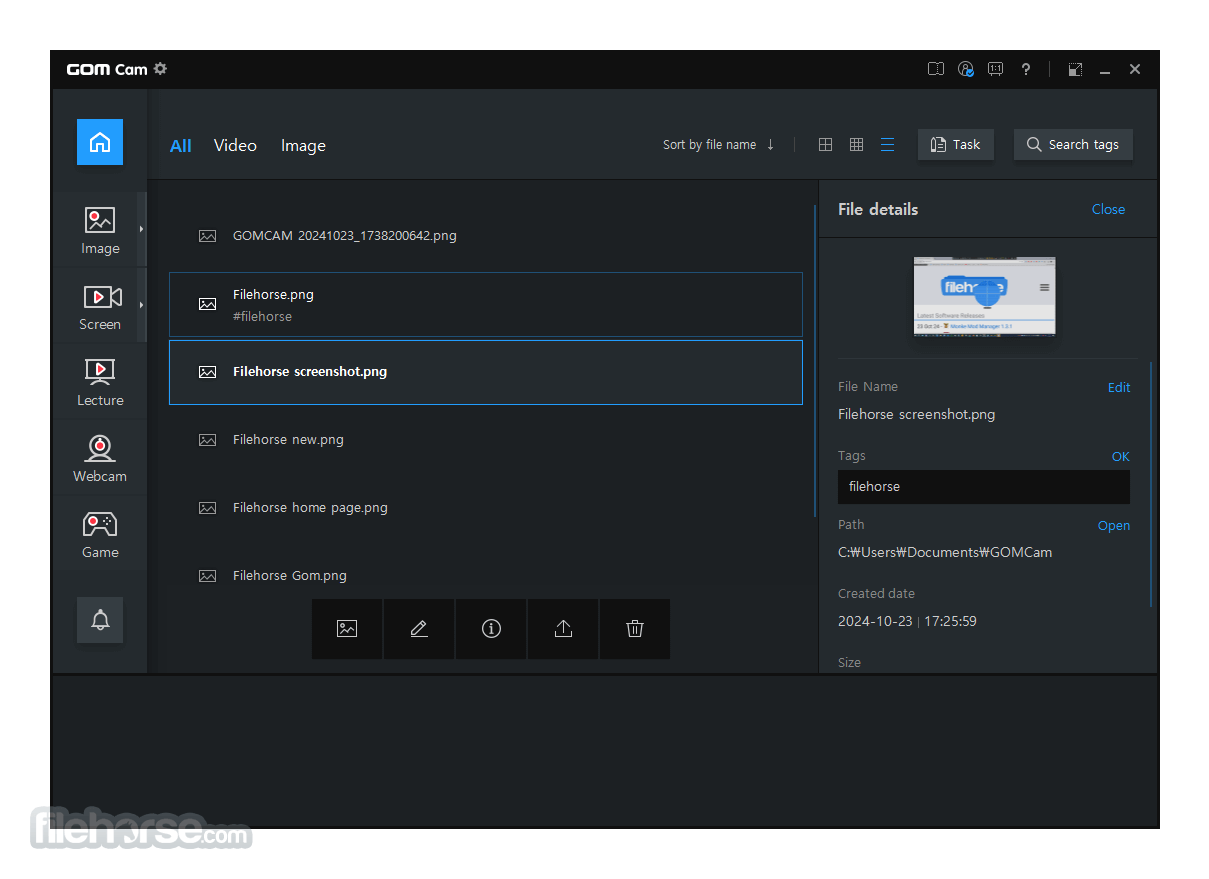Screen dimensions: 1209x879
Task: Focus the Tags input field
Action: [x=984, y=487]
